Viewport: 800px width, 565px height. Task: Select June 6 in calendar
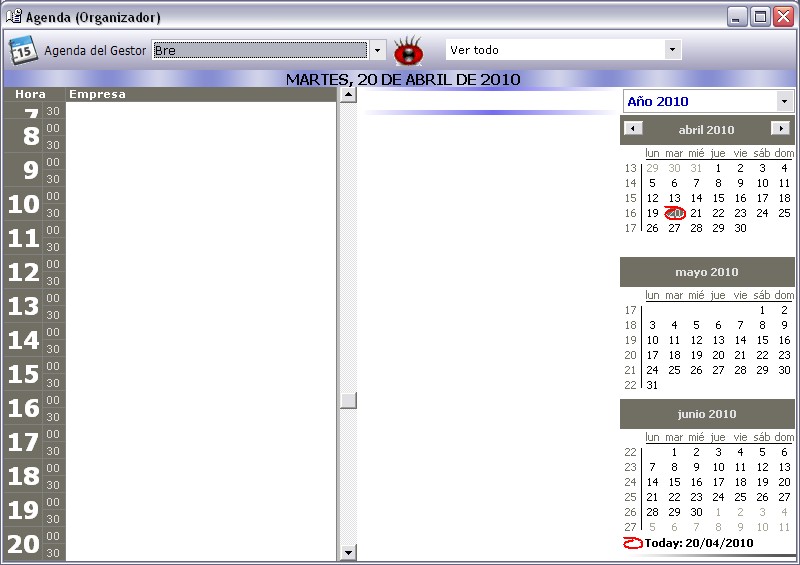[x=784, y=452]
